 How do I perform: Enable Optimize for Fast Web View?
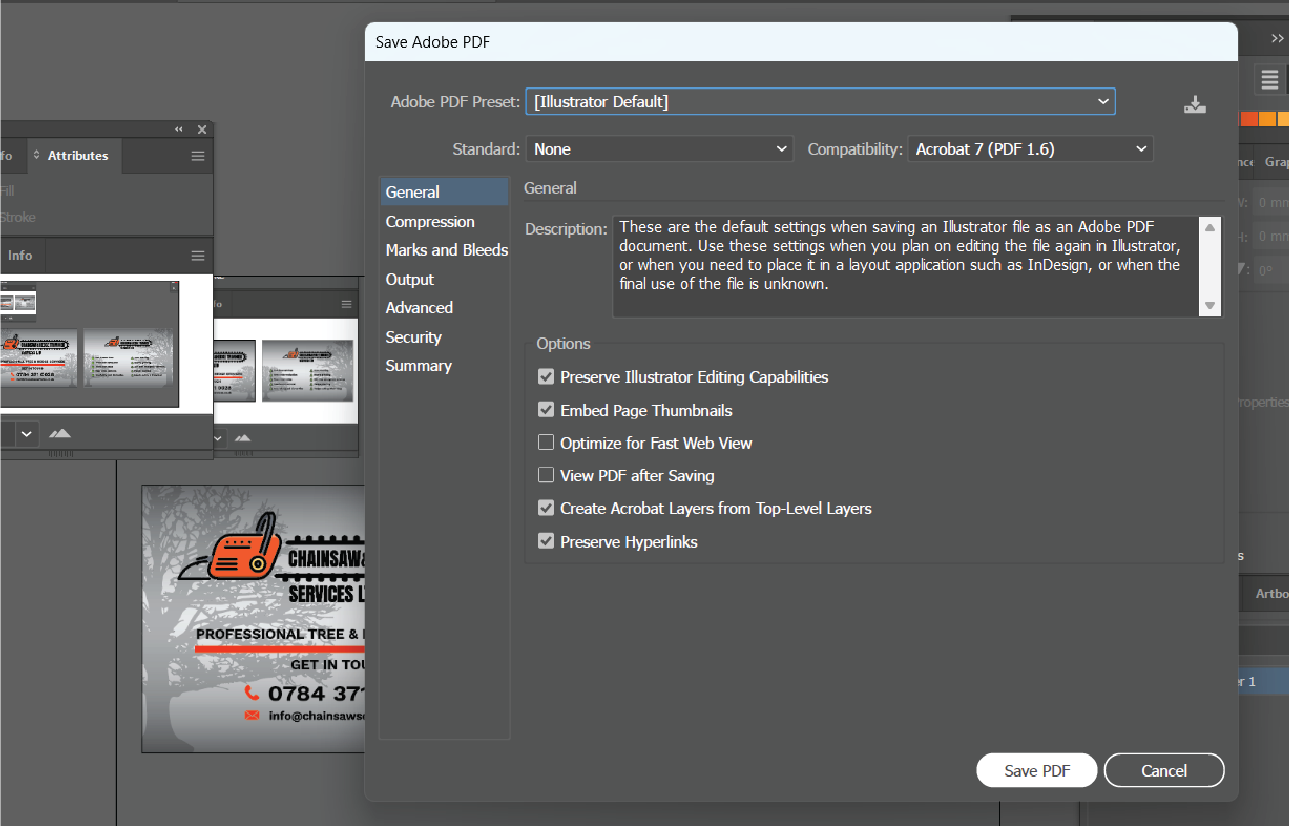[x=546, y=443]
